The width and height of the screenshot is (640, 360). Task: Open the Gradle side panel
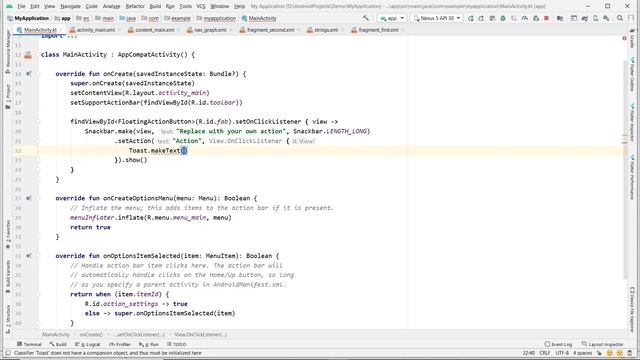[x=632, y=38]
